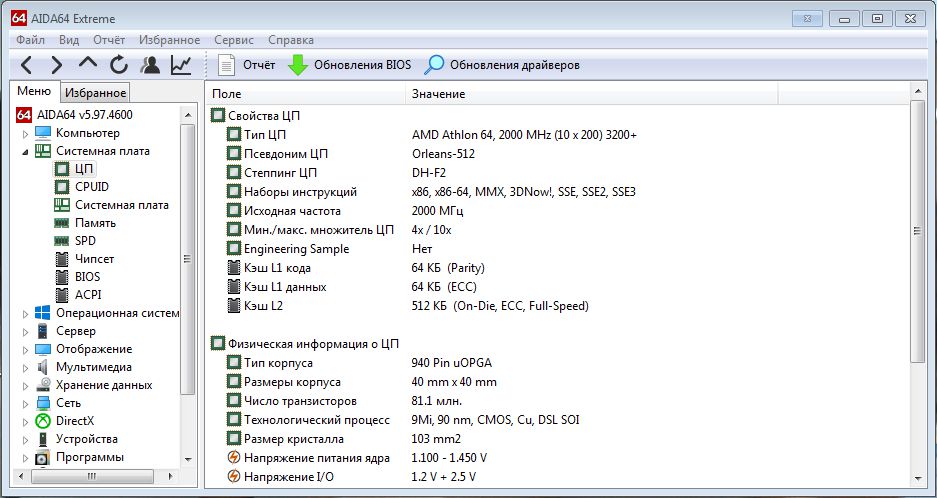This screenshot has height=498, width=937.
Task: Click icon beside Напряжение питания ядра
Action: pos(234,458)
